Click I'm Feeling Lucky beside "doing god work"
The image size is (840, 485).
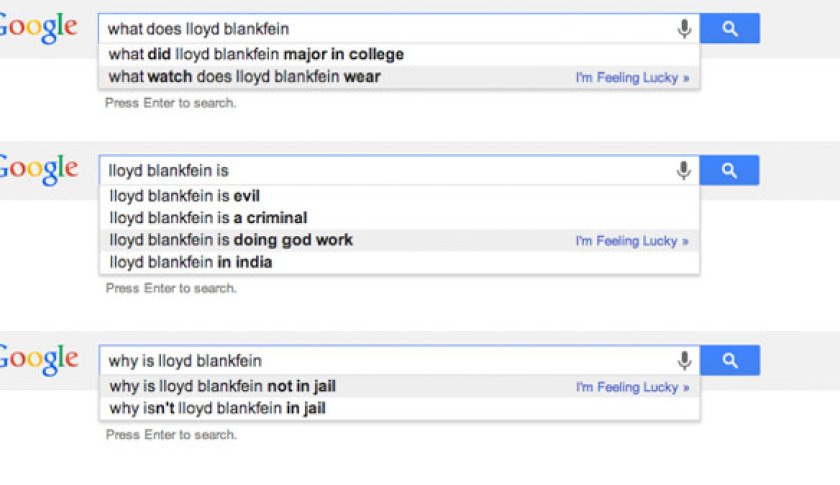(x=631, y=241)
